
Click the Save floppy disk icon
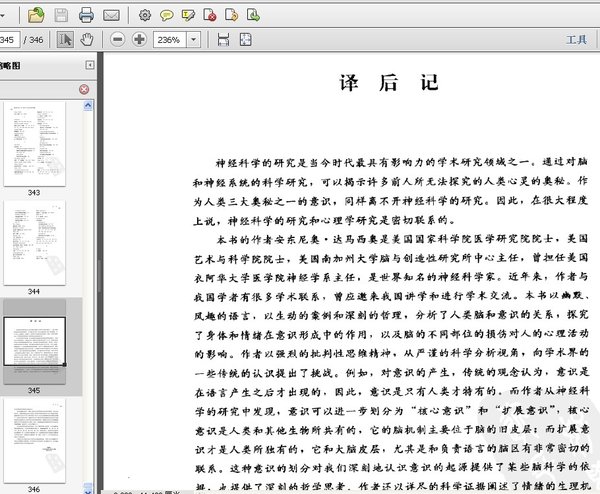click(x=61, y=15)
